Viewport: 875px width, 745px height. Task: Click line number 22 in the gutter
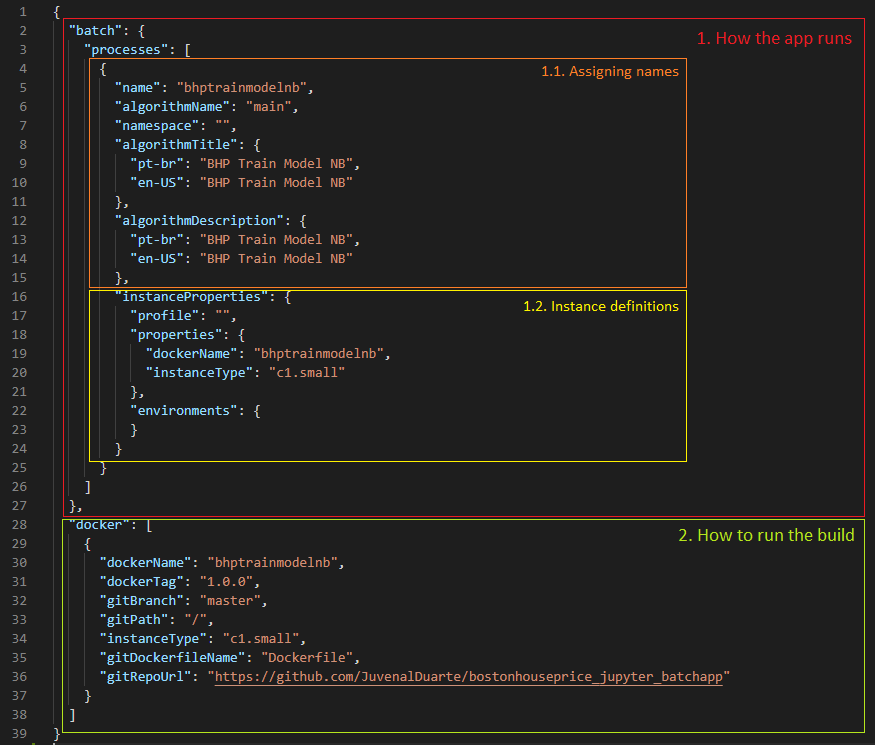point(19,410)
